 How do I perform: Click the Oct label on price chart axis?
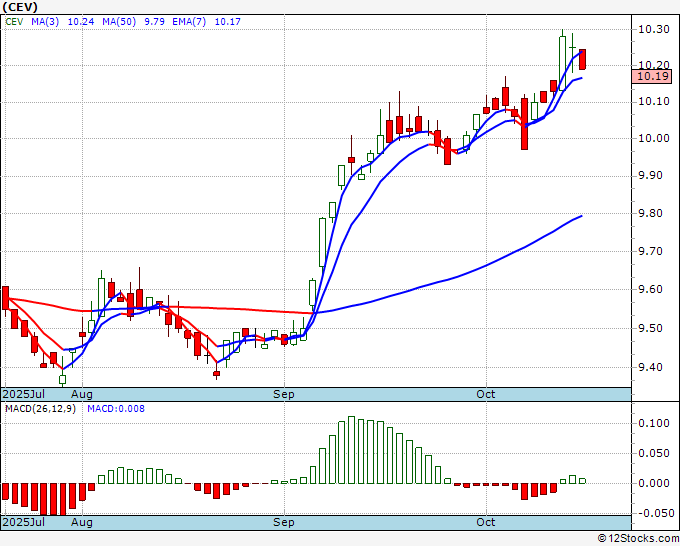(x=486, y=394)
